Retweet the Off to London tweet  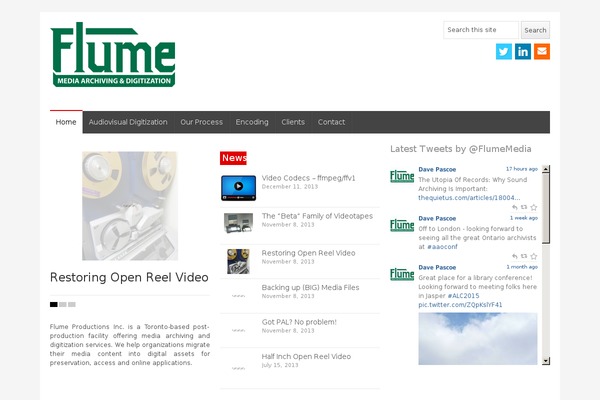point(524,256)
